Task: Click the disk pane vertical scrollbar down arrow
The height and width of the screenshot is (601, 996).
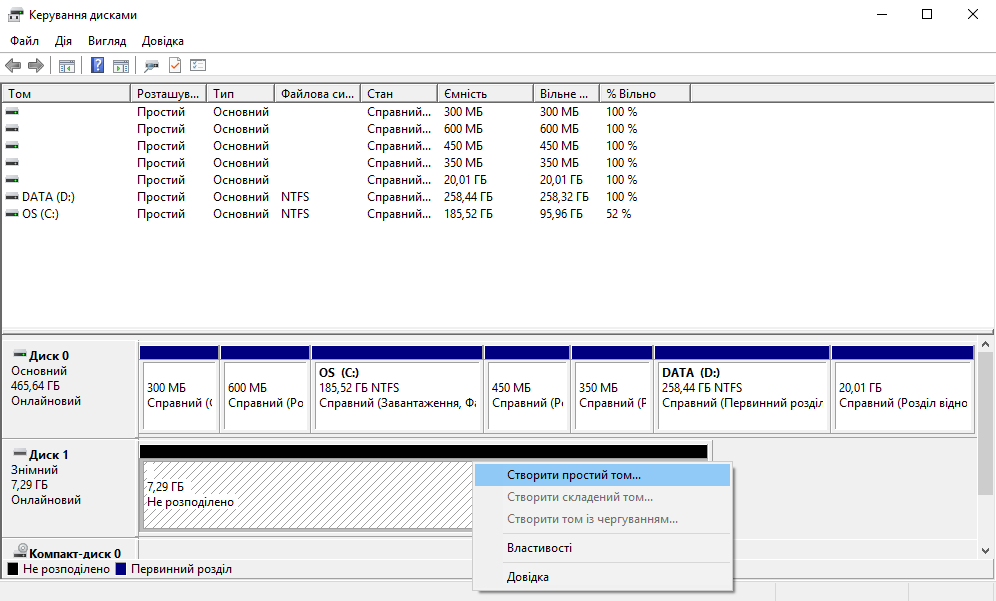Action: click(x=986, y=550)
